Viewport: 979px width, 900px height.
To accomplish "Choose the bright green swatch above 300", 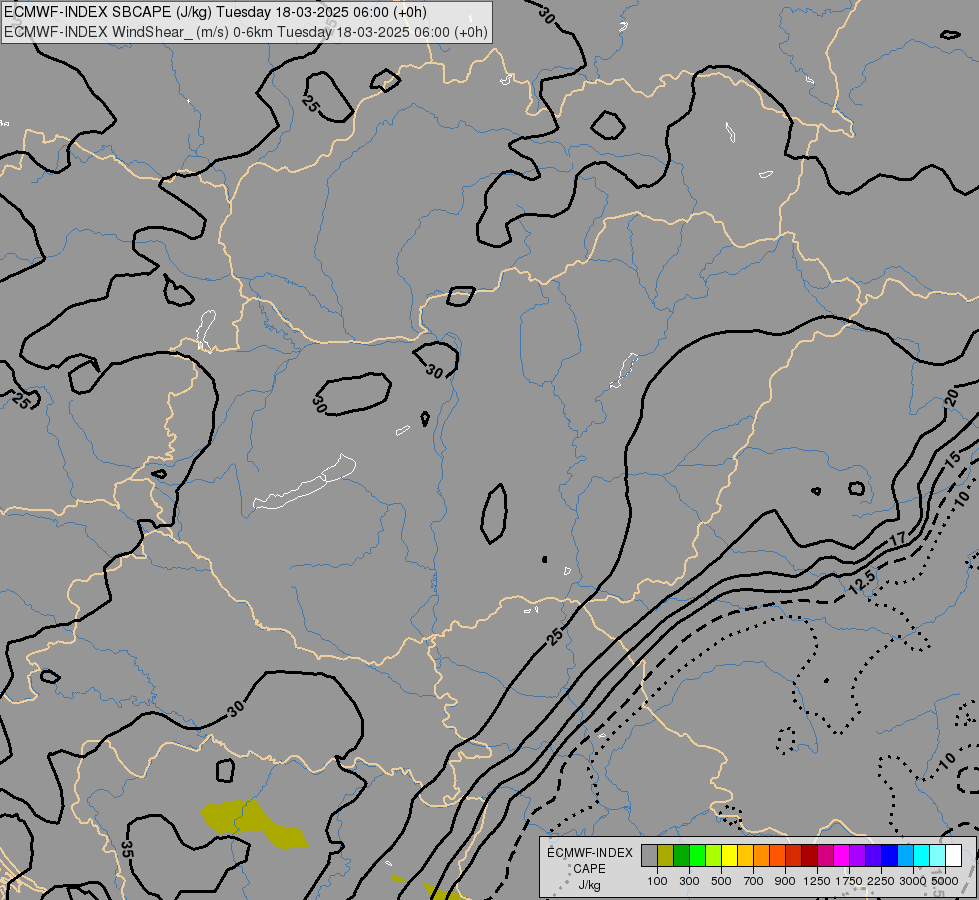I will [x=697, y=855].
